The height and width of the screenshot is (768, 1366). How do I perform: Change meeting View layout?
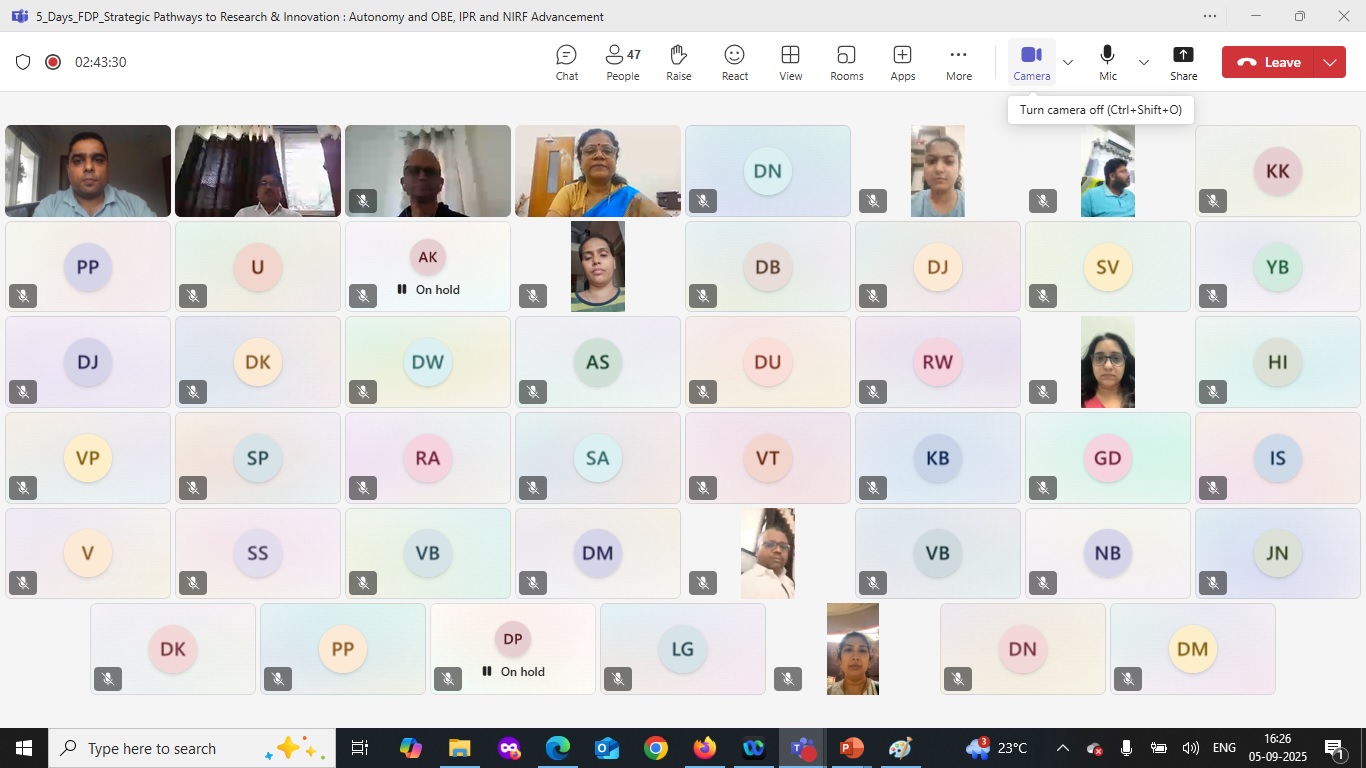[790, 62]
